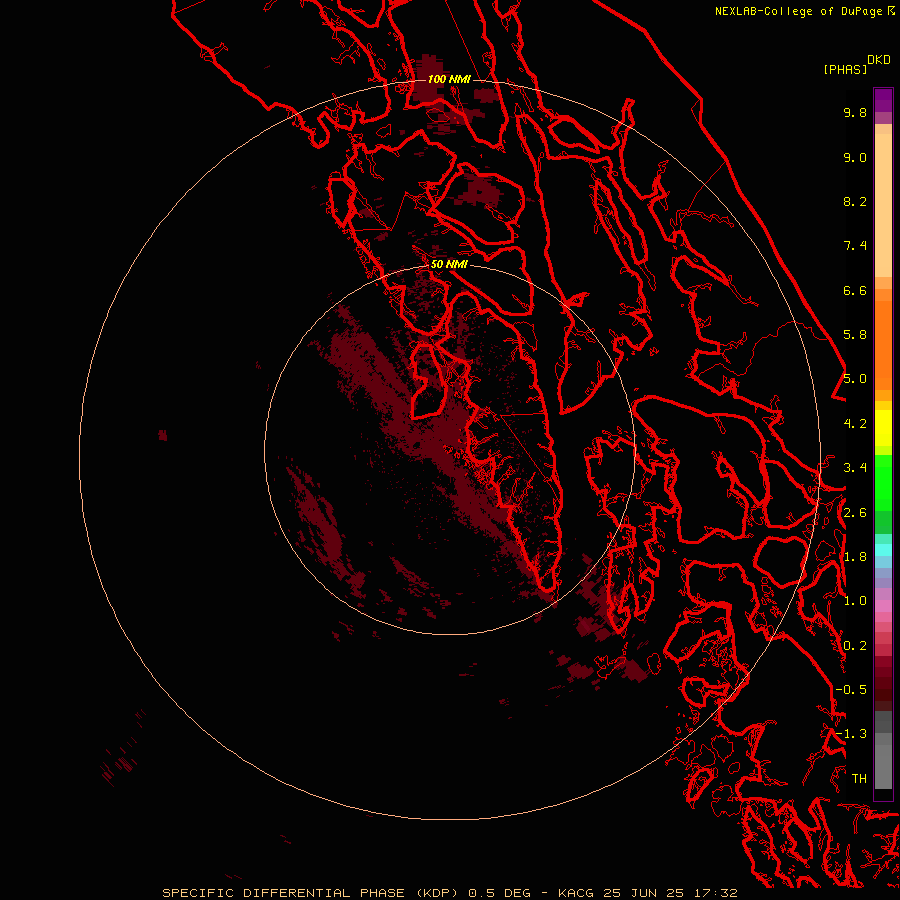Select the 100 NMI range ring label
900x900 pixels.
[x=449, y=79]
